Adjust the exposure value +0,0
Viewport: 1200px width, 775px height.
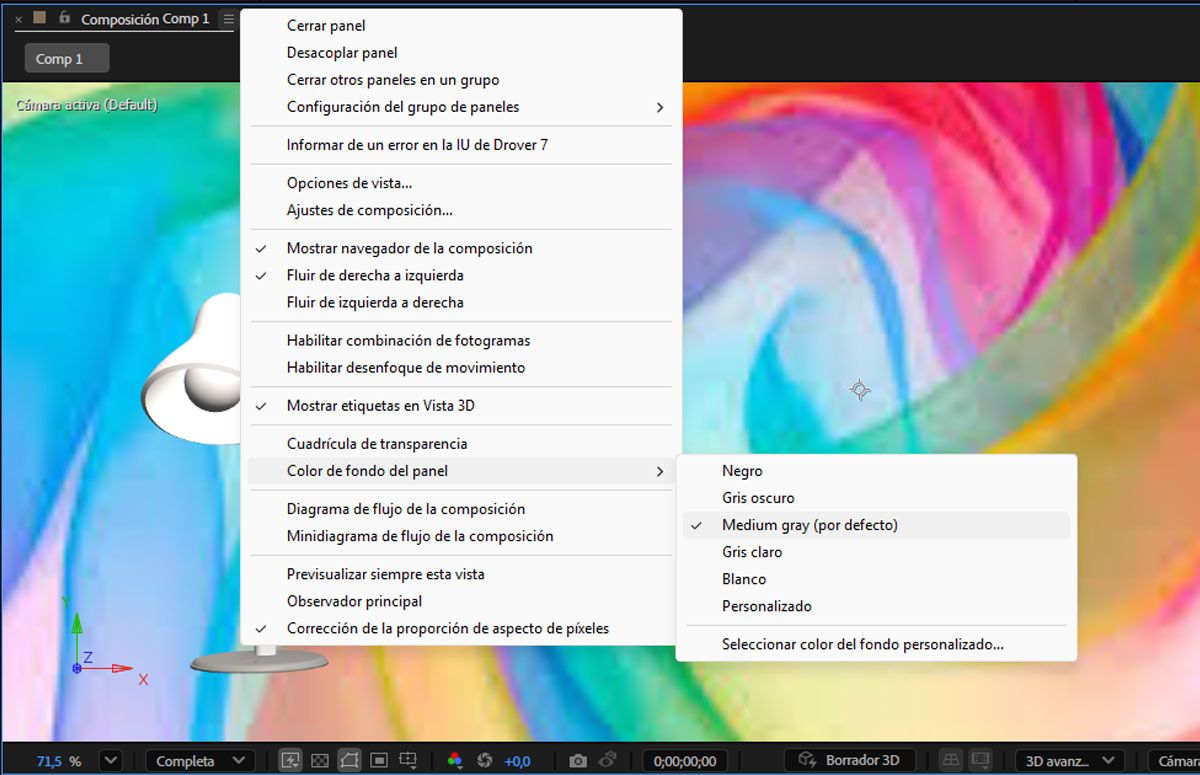pyautogui.click(x=516, y=760)
